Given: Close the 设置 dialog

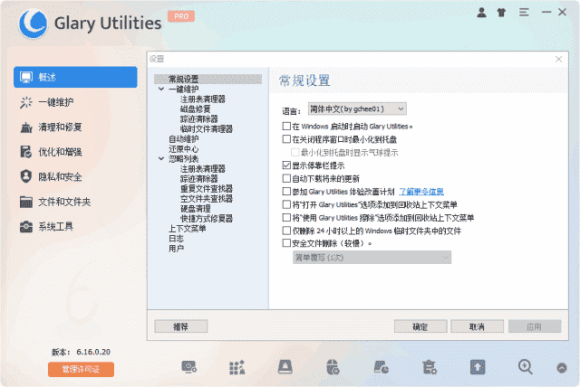Looking at the screenshot, I should (559, 59).
